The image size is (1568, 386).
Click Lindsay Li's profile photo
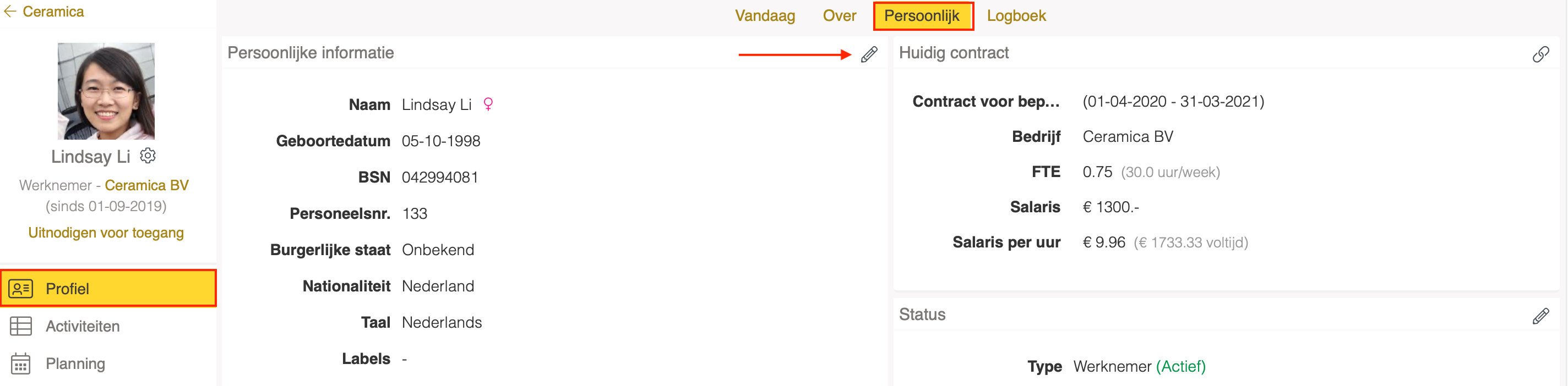[x=106, y=91]
